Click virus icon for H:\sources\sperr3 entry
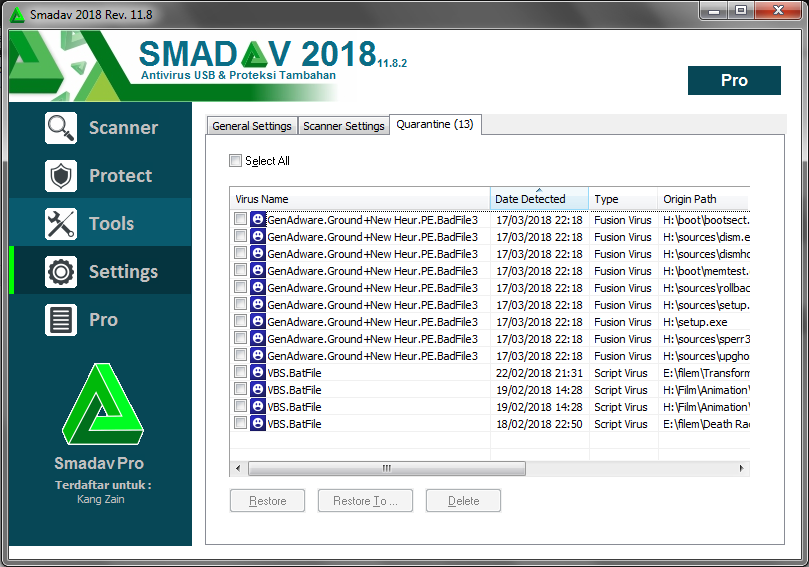The width and height of the screenshot is (809, 567). 257,338
